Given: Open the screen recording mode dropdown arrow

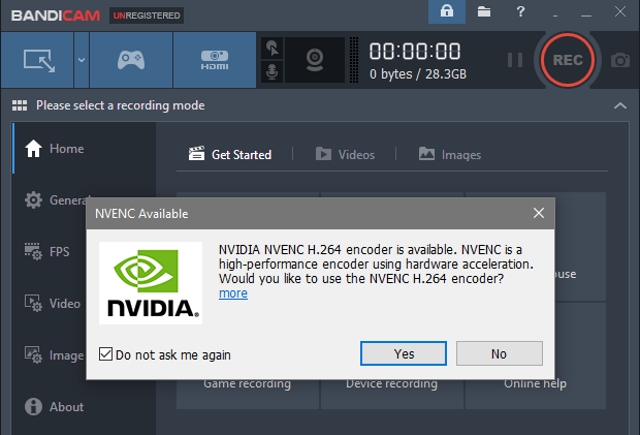Looking at the screenshot, I should pyautogui.click(x=81, y=60).
